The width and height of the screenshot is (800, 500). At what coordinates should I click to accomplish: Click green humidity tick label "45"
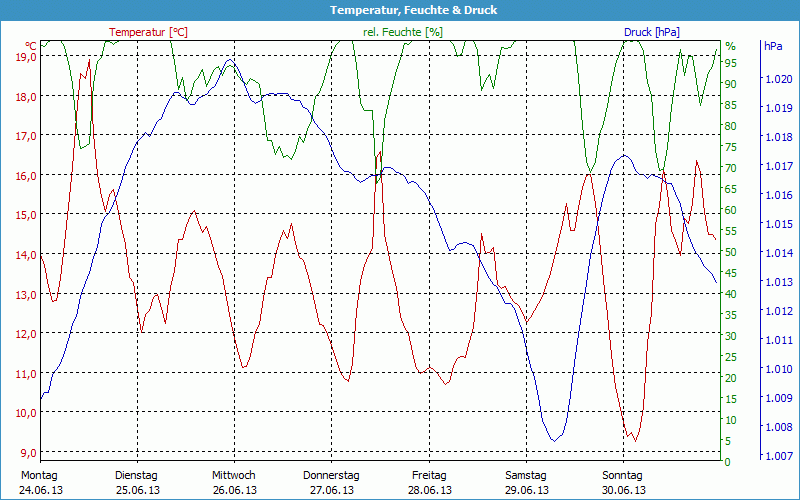click(x=731, y=273)
